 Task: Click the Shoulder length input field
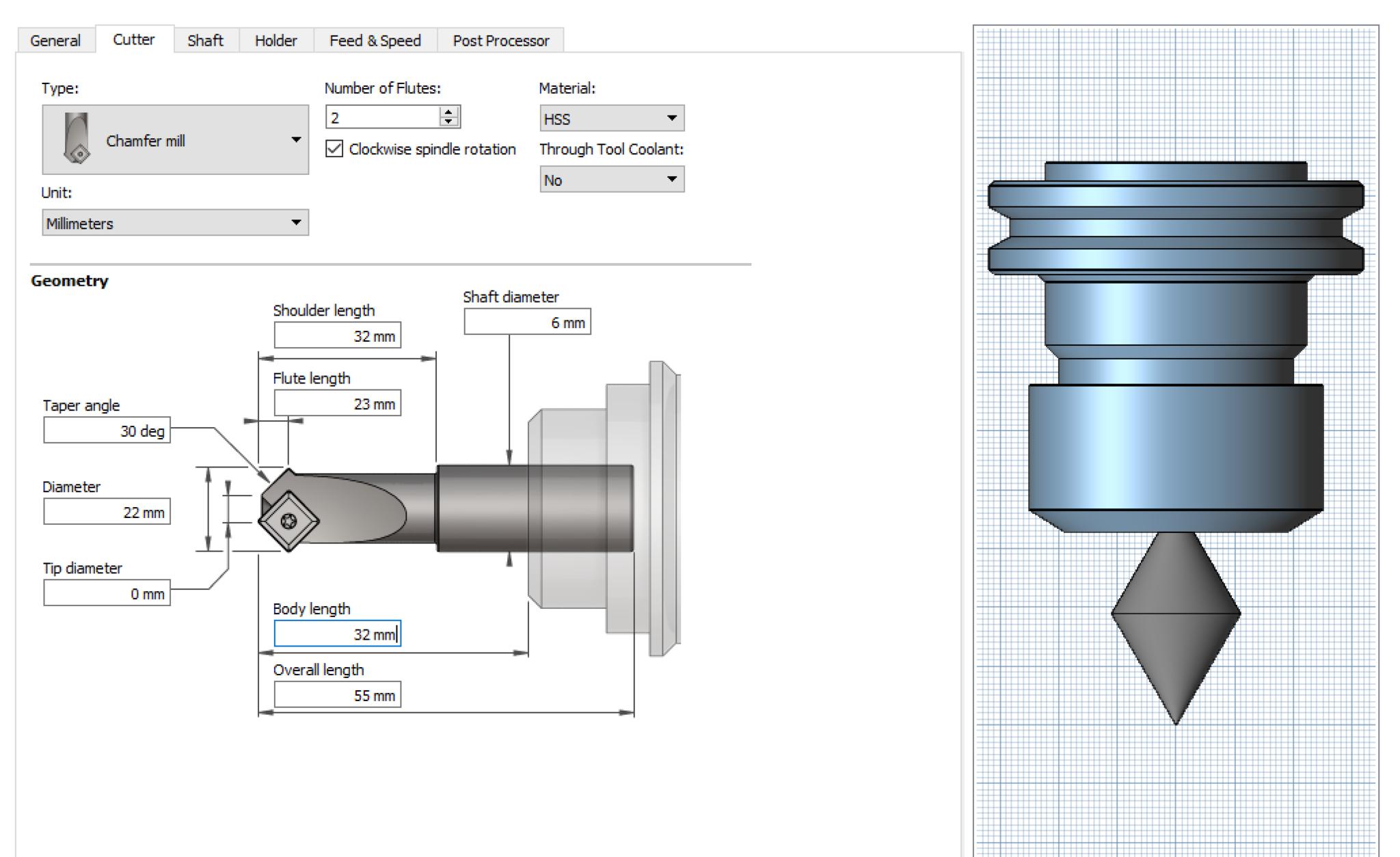click(x=337, y=336)
